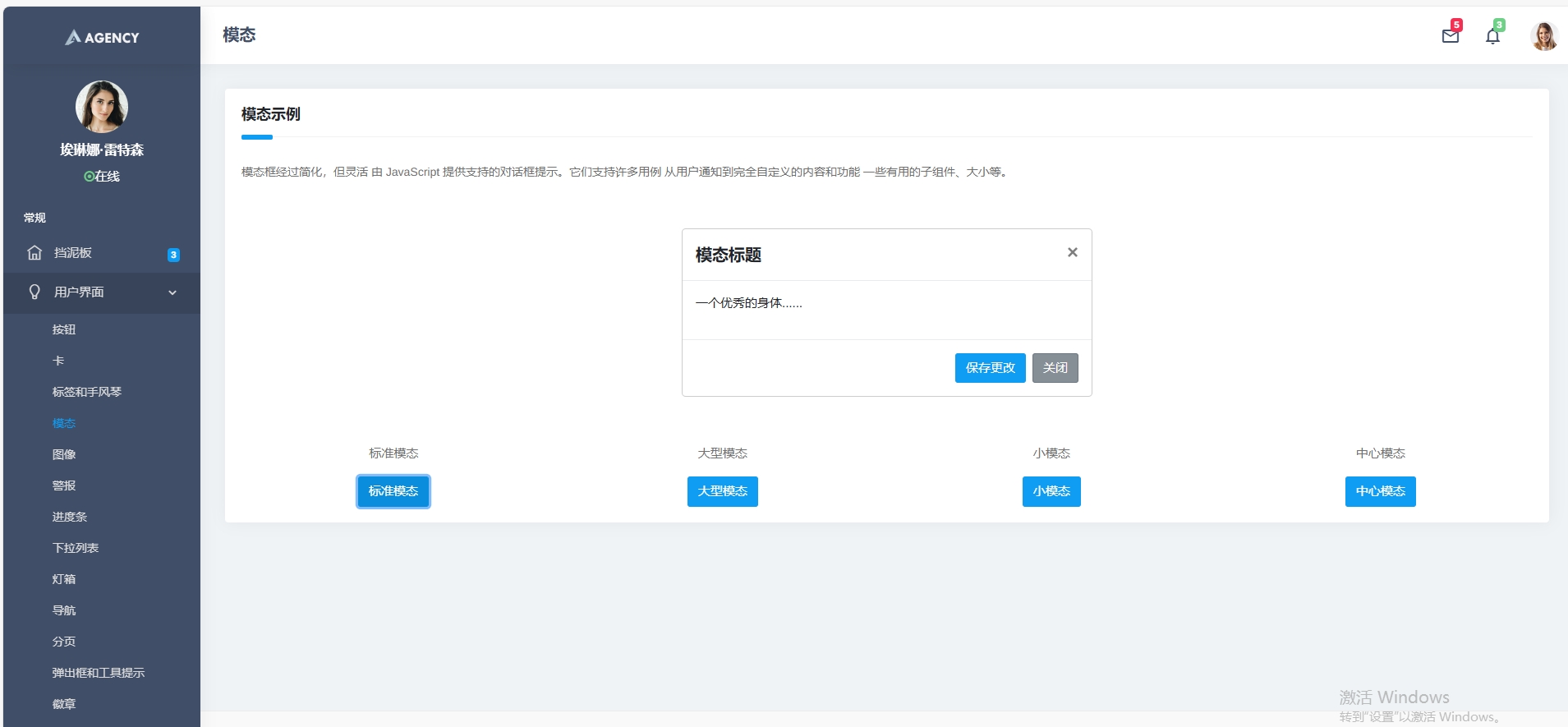Go to 卡 submenu page
1568x727 pixels.
coord(58,361)
